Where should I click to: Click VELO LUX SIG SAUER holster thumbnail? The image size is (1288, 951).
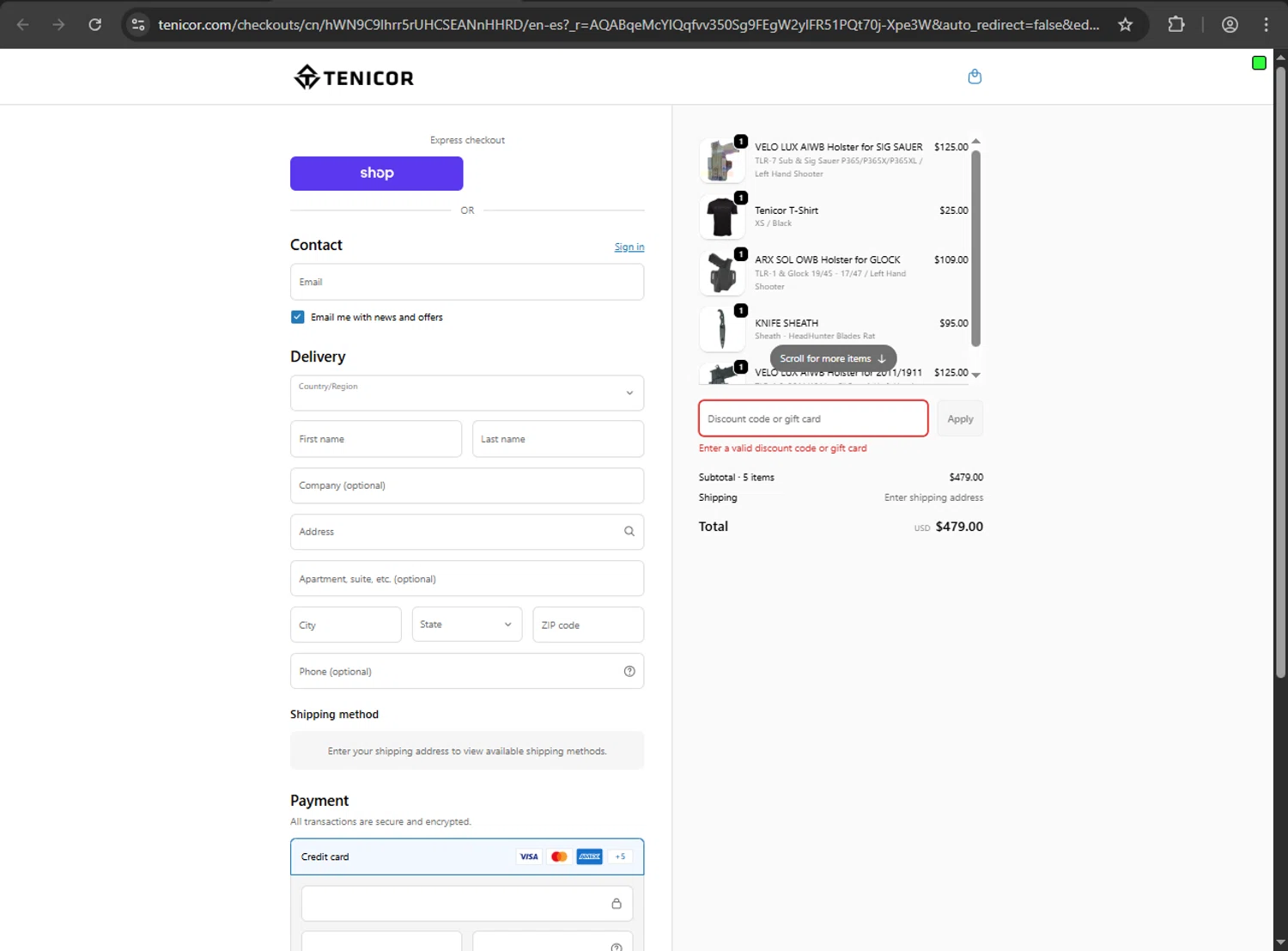722,160
